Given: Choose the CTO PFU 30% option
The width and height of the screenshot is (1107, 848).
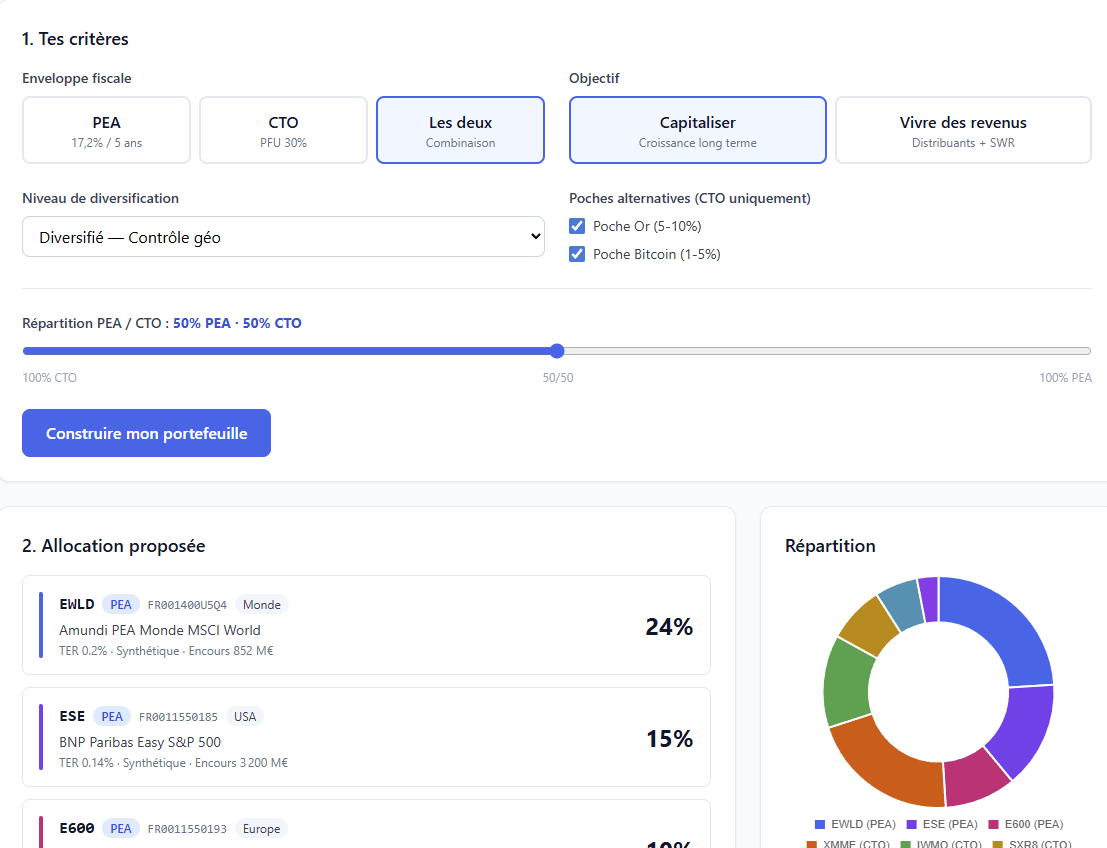Looking at the screenshot, I should (x=283, y=130).
